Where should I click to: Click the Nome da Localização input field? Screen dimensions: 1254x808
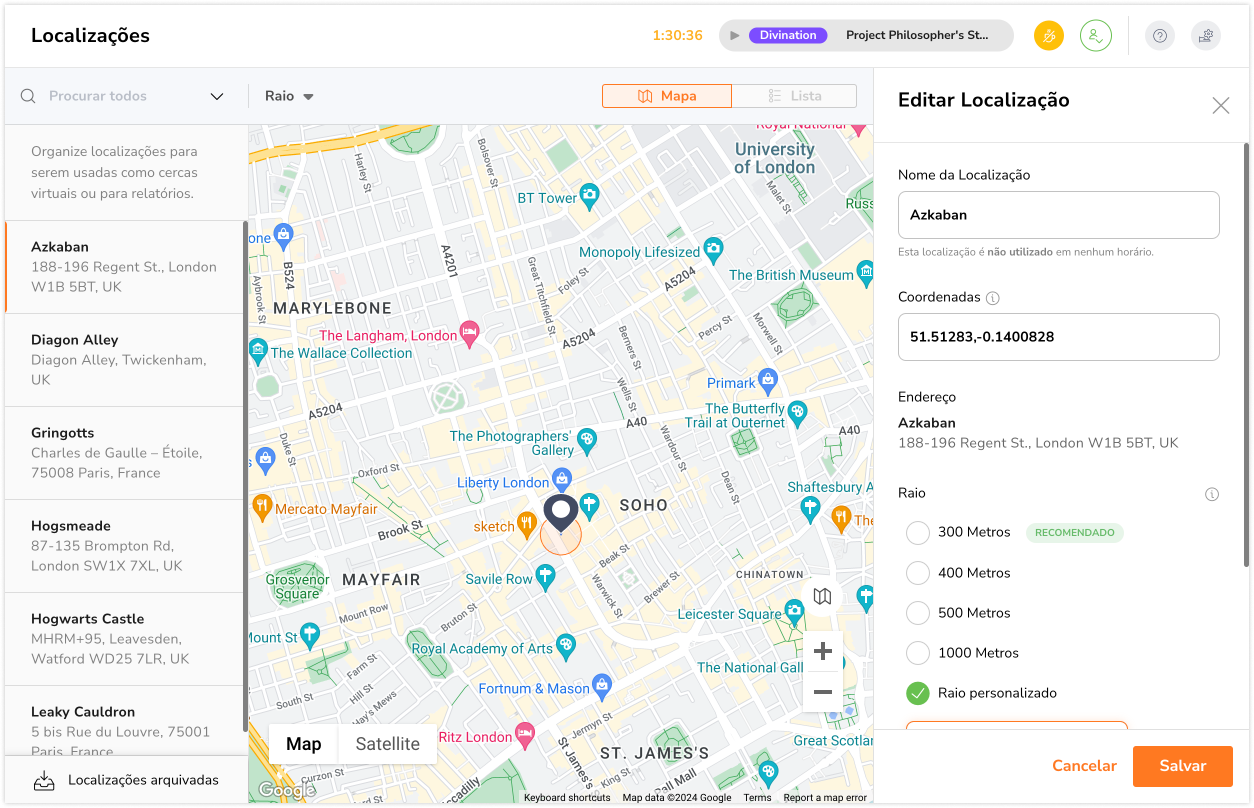pyautogui.click(x=1058, y=215)
